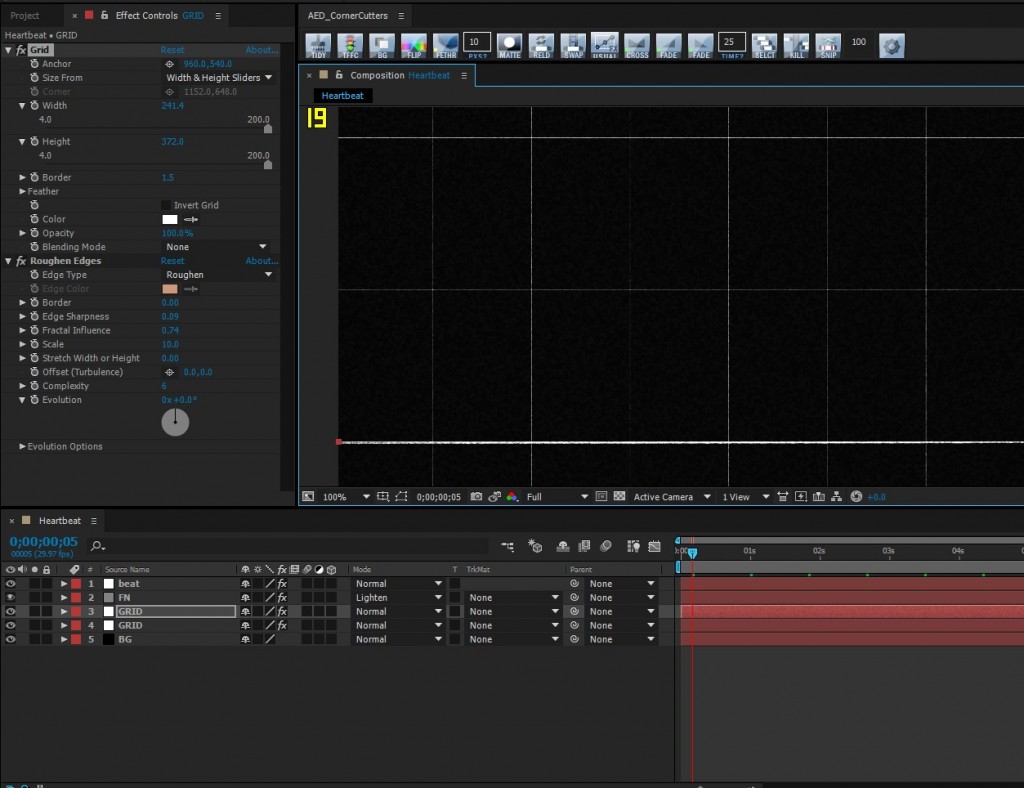Open CornerCutters settings gear icon

pos(890,45)
